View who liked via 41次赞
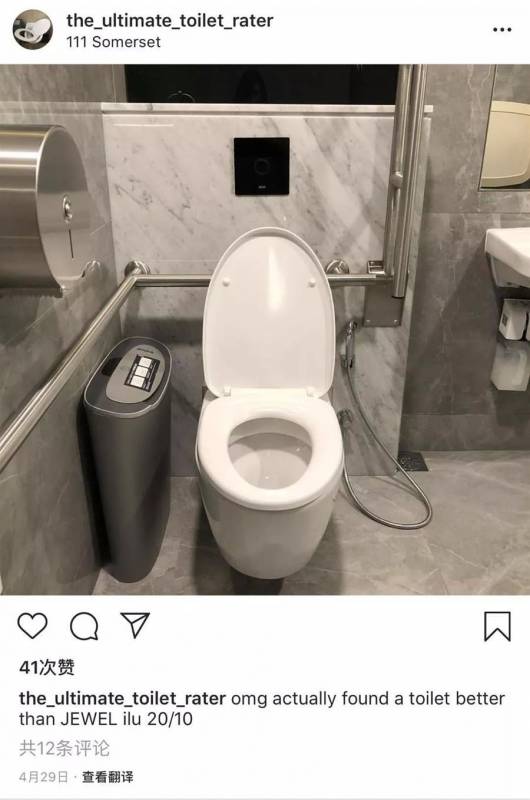The height and width of the screenshot is (800, 530). [47, 667]
